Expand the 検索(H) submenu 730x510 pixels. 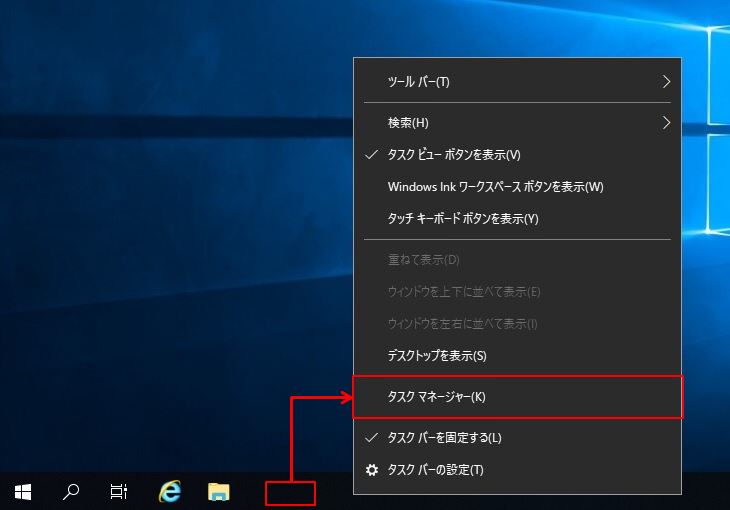coord(517,123)
